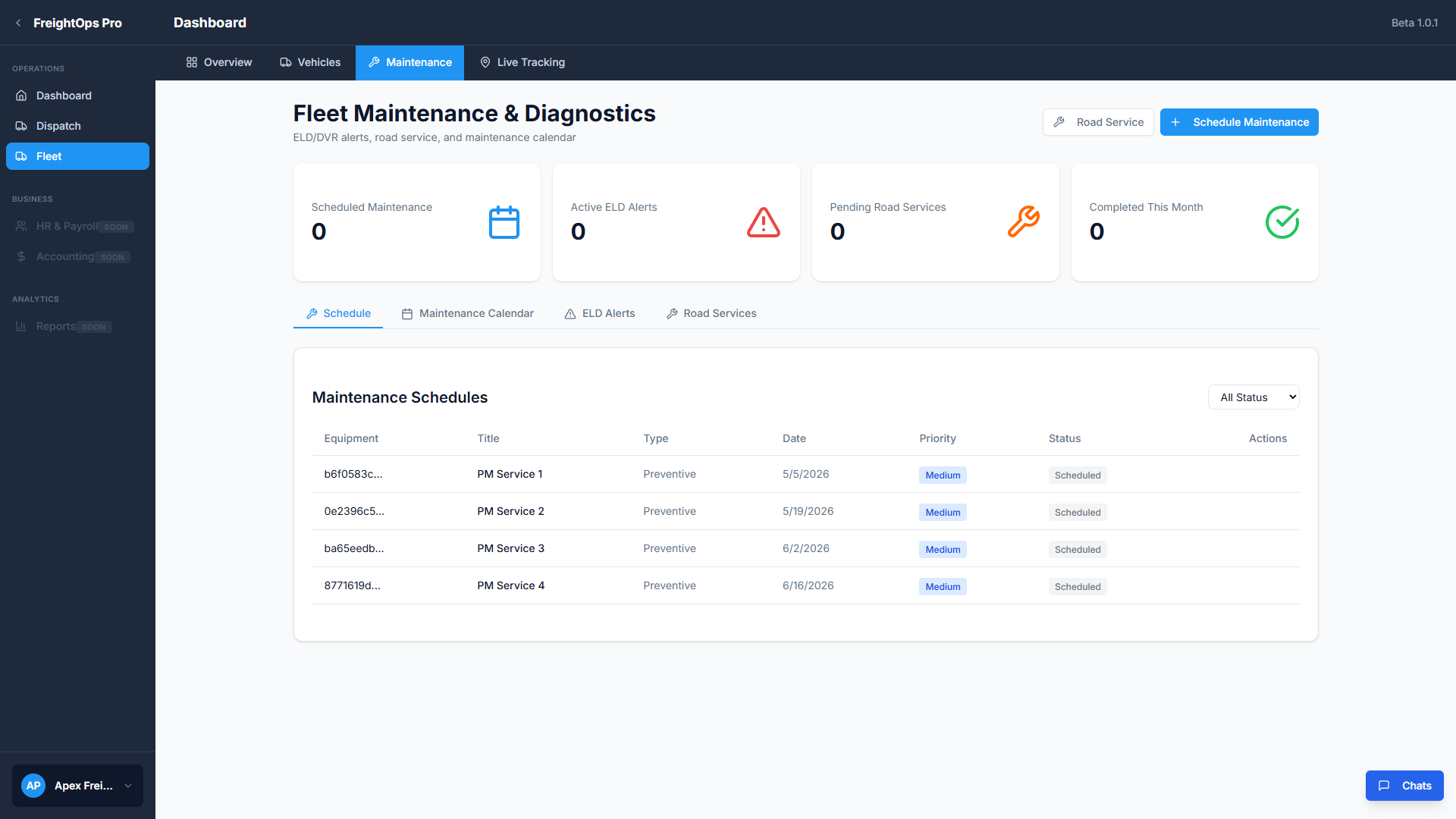Viewport: 1456px width, 819px height.
Task: Open the Road Services sub-tab
Action: [x=711, y=313]
